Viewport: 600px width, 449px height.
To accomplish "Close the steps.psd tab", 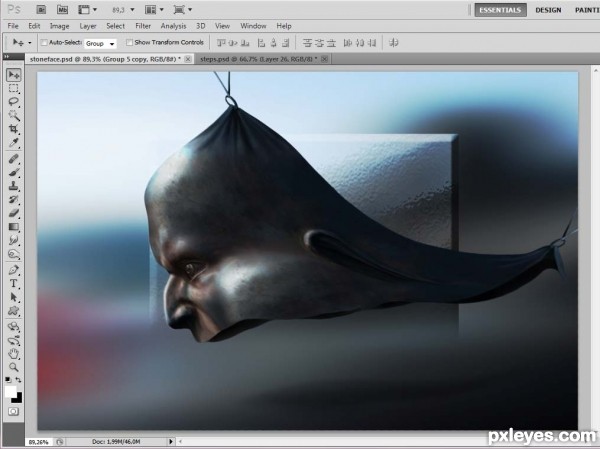I will click(x=324, y=59).
